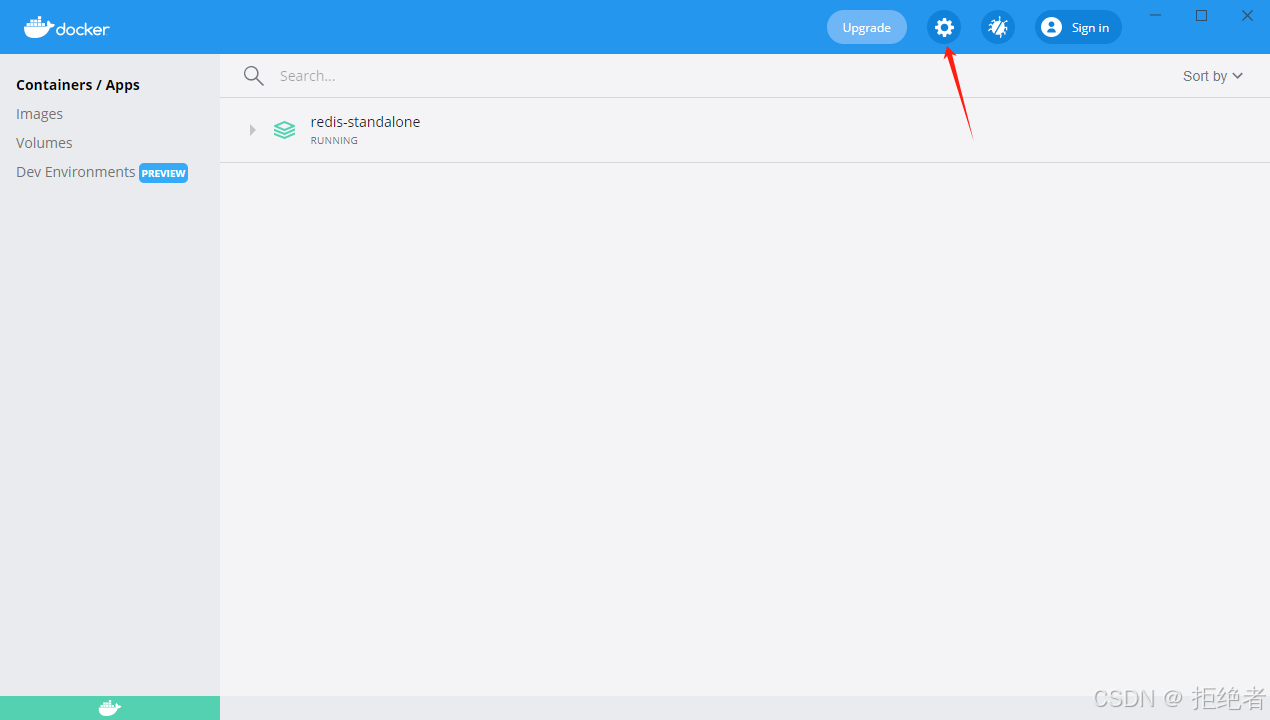
Task: Click the whale icon in bottom status bar
Action: point(110,708)
